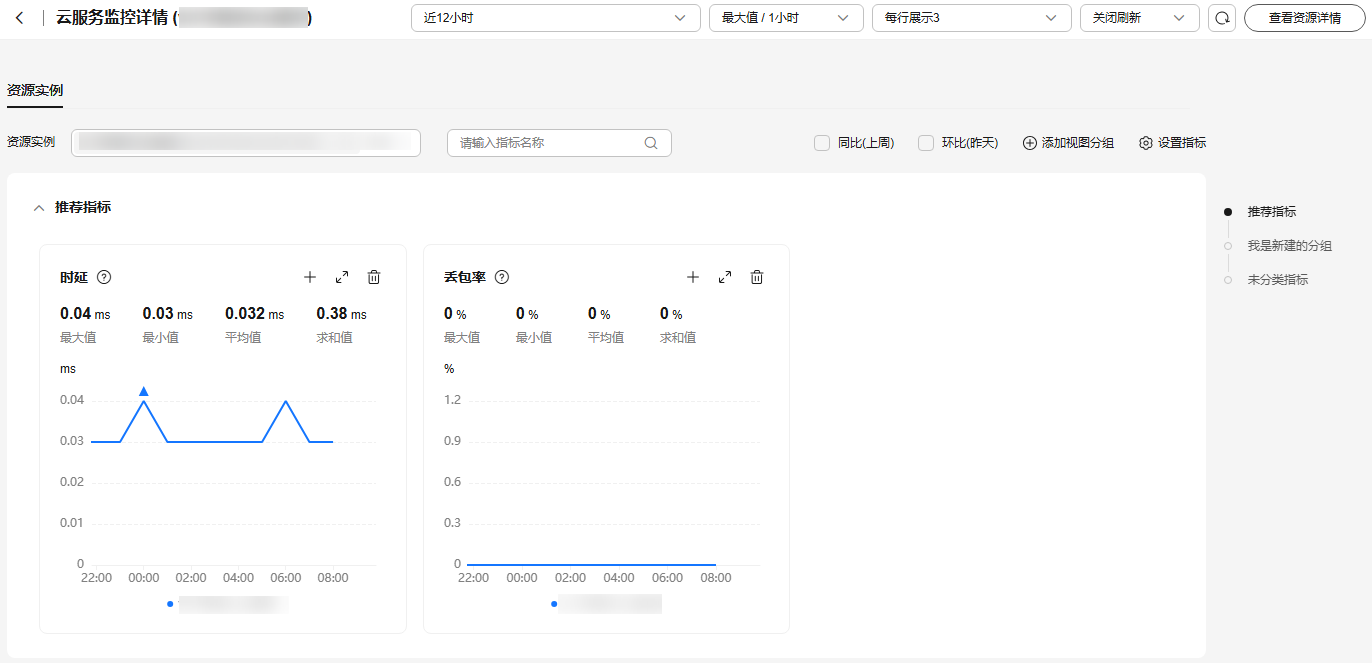Screen dimensions: 1372x663
Task: Click 添加视图分组 link
Action: (1068, 143)
